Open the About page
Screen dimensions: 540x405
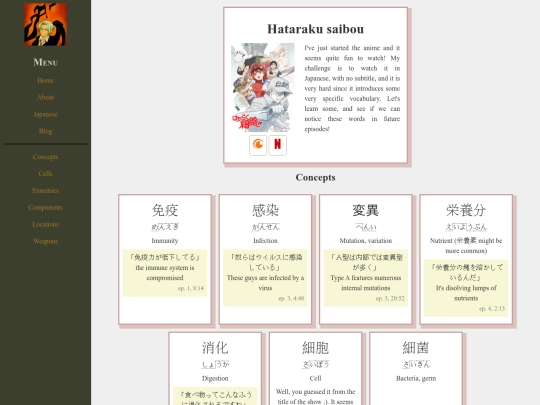(x=45, y=97)
